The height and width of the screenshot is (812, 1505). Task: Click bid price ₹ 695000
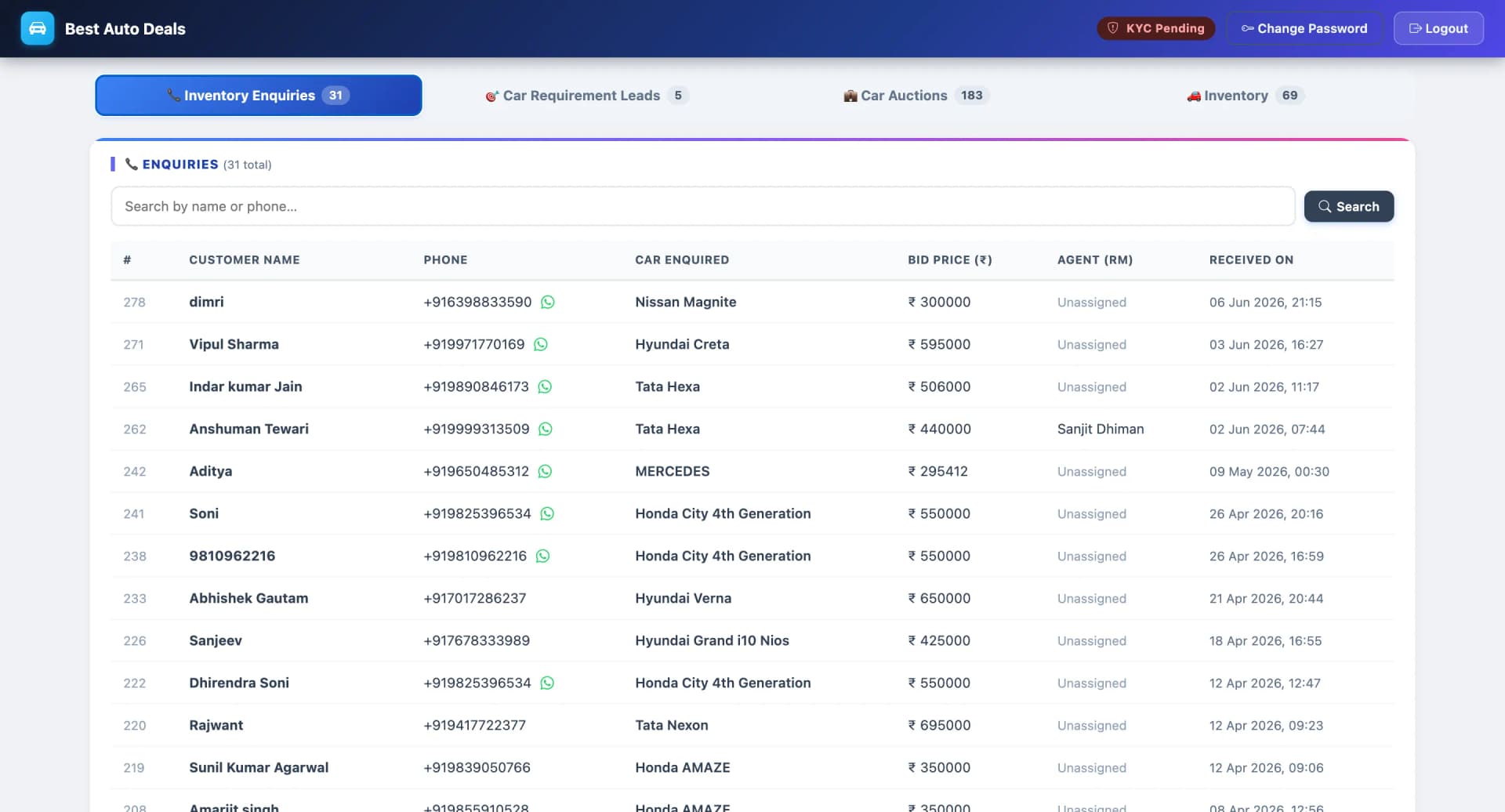(x=939, y=725)
